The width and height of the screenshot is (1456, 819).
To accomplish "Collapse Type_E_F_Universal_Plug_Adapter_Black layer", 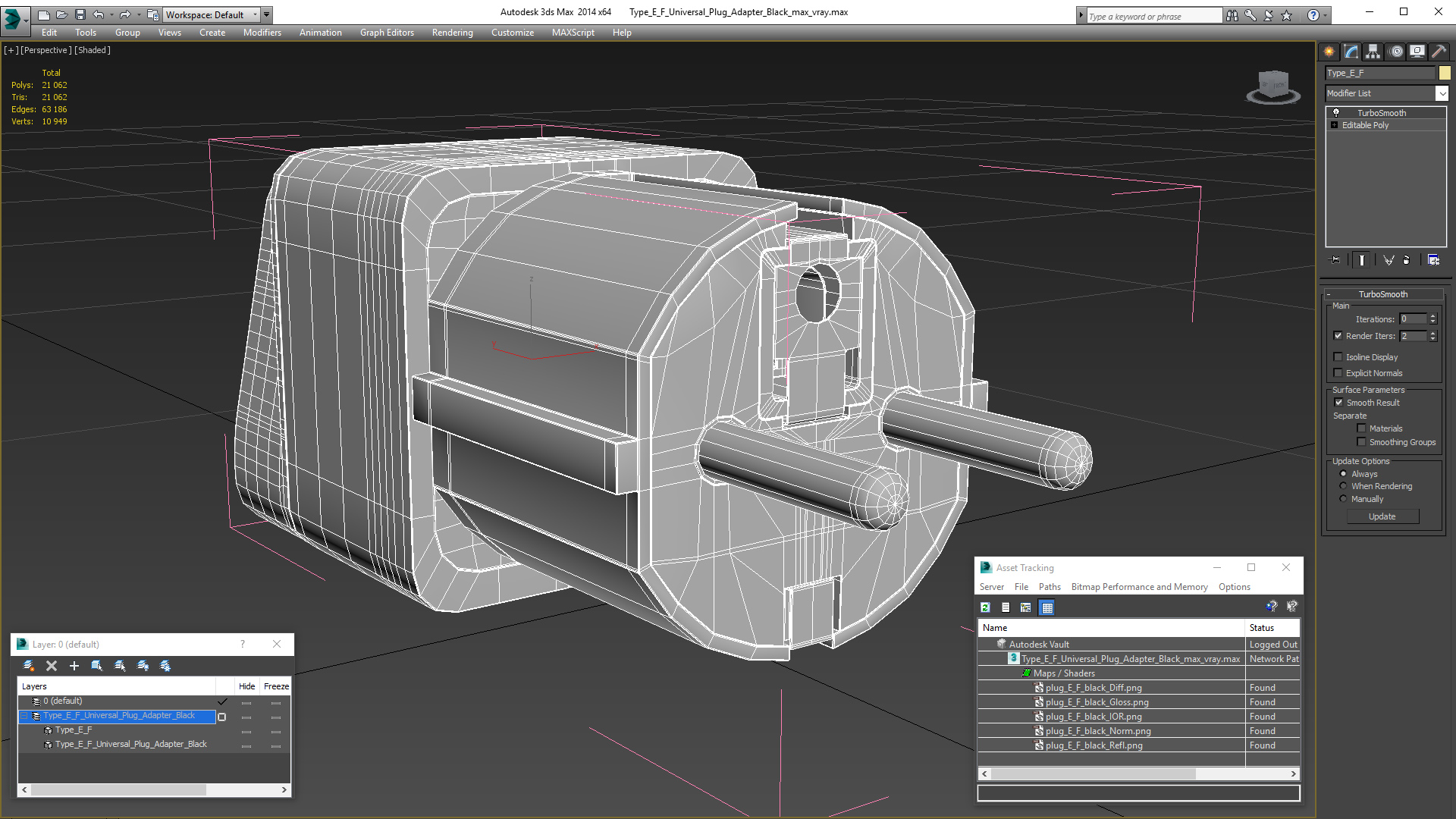I will click(x=24, y=716).
